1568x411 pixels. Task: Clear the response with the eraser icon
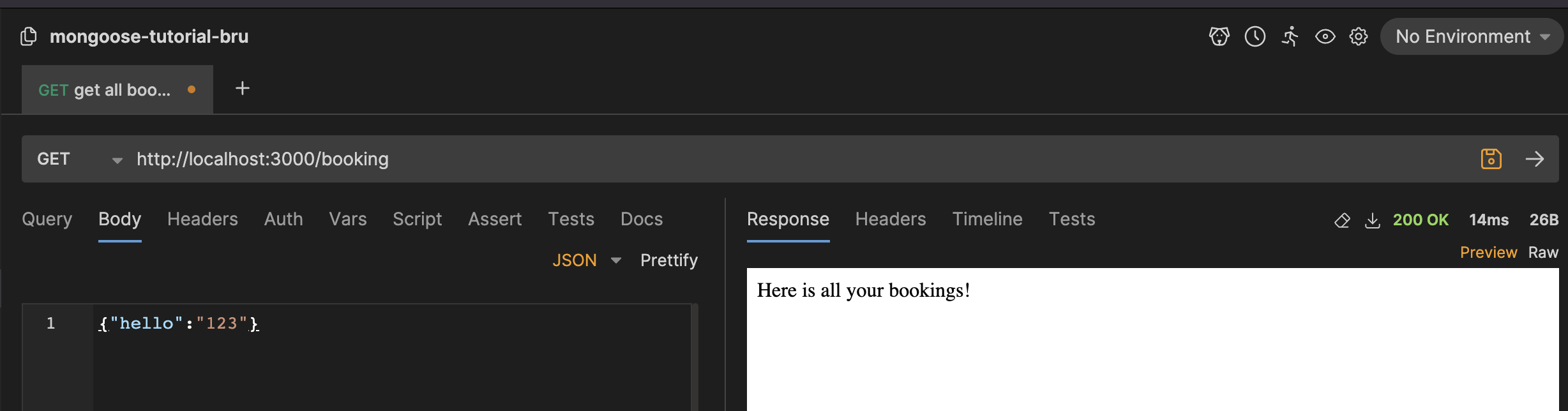tap(1342, 220)
